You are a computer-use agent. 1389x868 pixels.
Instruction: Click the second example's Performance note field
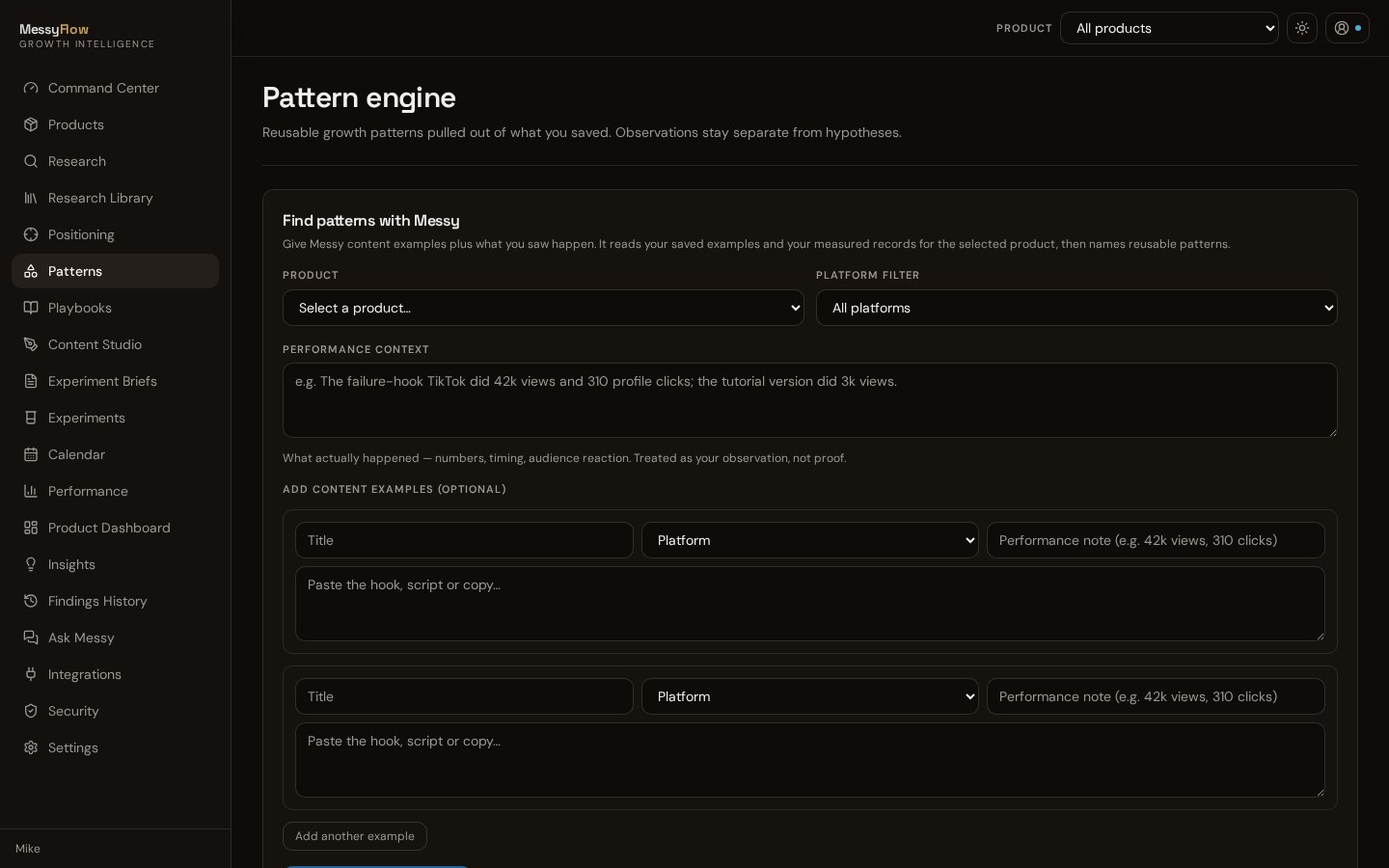(1156, 696)
